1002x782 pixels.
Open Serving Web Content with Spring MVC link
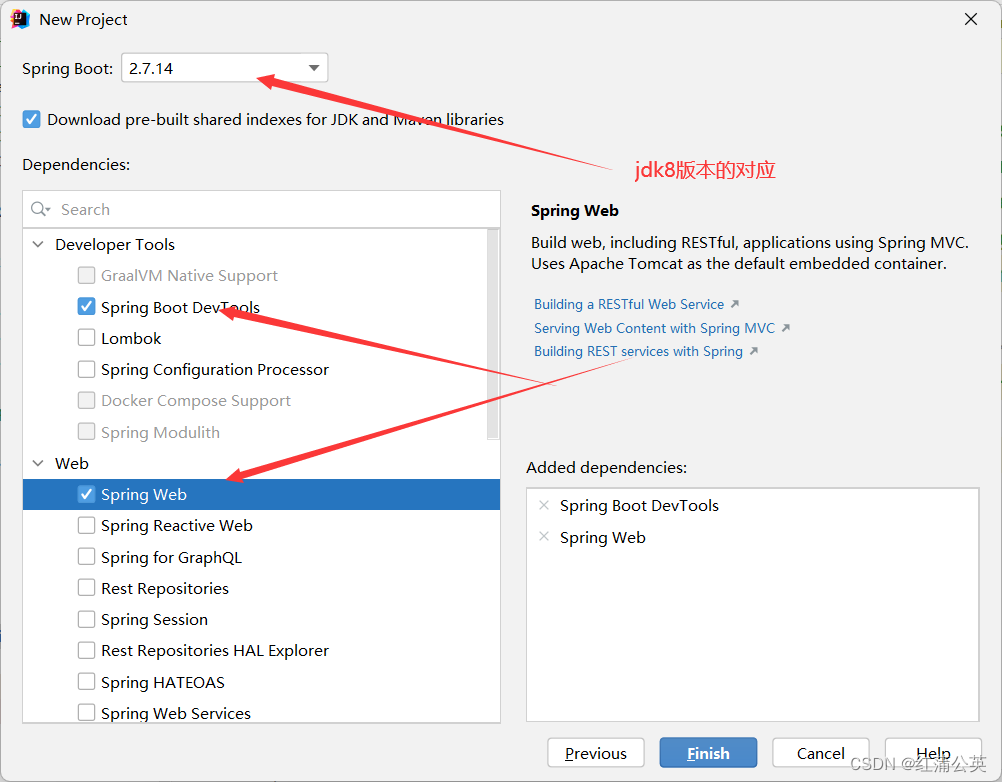pyautogui.click(x=654, y=328)
